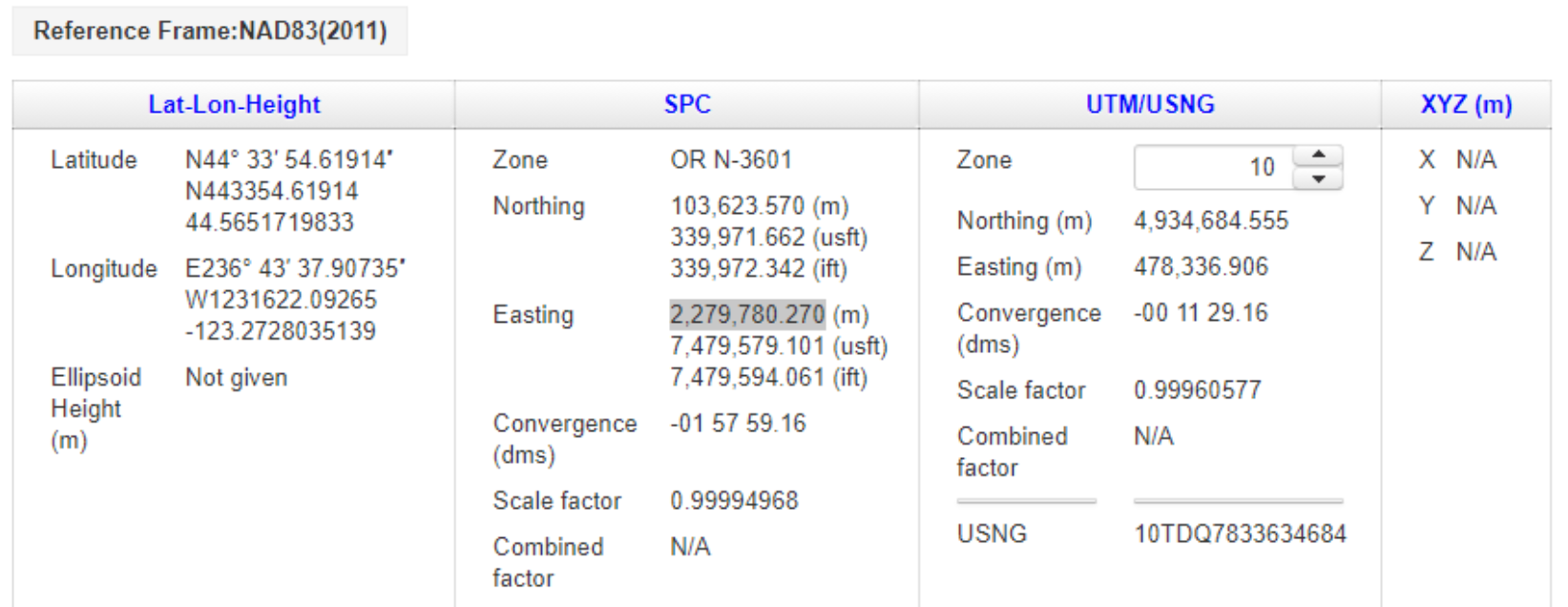Click the SPC column header
This screenshot has width=1568, height=607.
690,104
